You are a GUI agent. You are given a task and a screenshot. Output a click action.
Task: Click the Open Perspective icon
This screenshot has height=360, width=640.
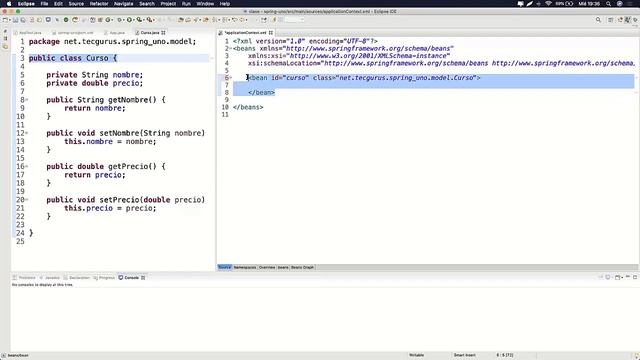[610, 20]
